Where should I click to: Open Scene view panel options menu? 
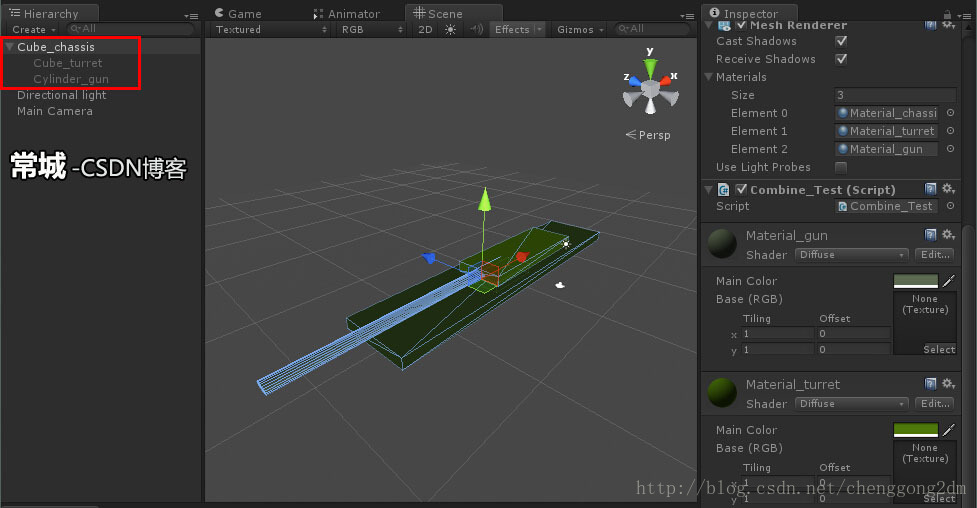(687, 16)
